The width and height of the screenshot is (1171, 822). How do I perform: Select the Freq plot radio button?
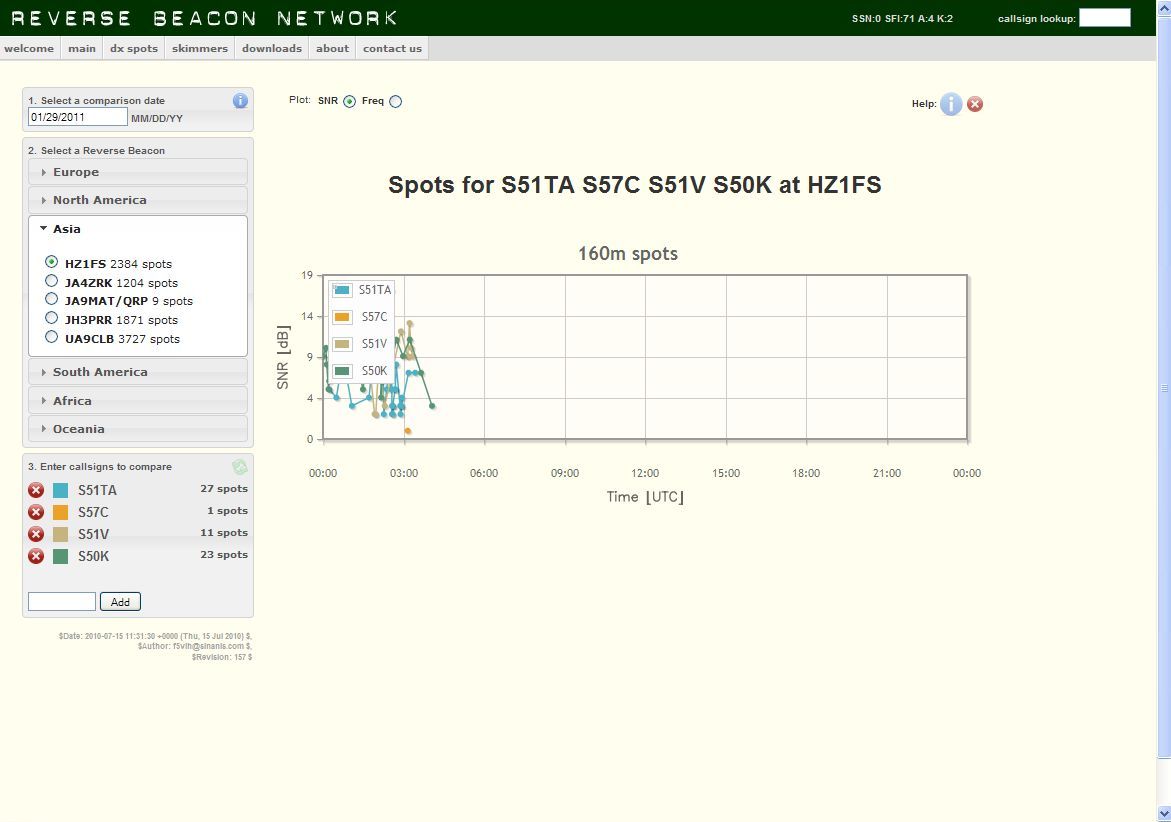(x=395, y=101)
